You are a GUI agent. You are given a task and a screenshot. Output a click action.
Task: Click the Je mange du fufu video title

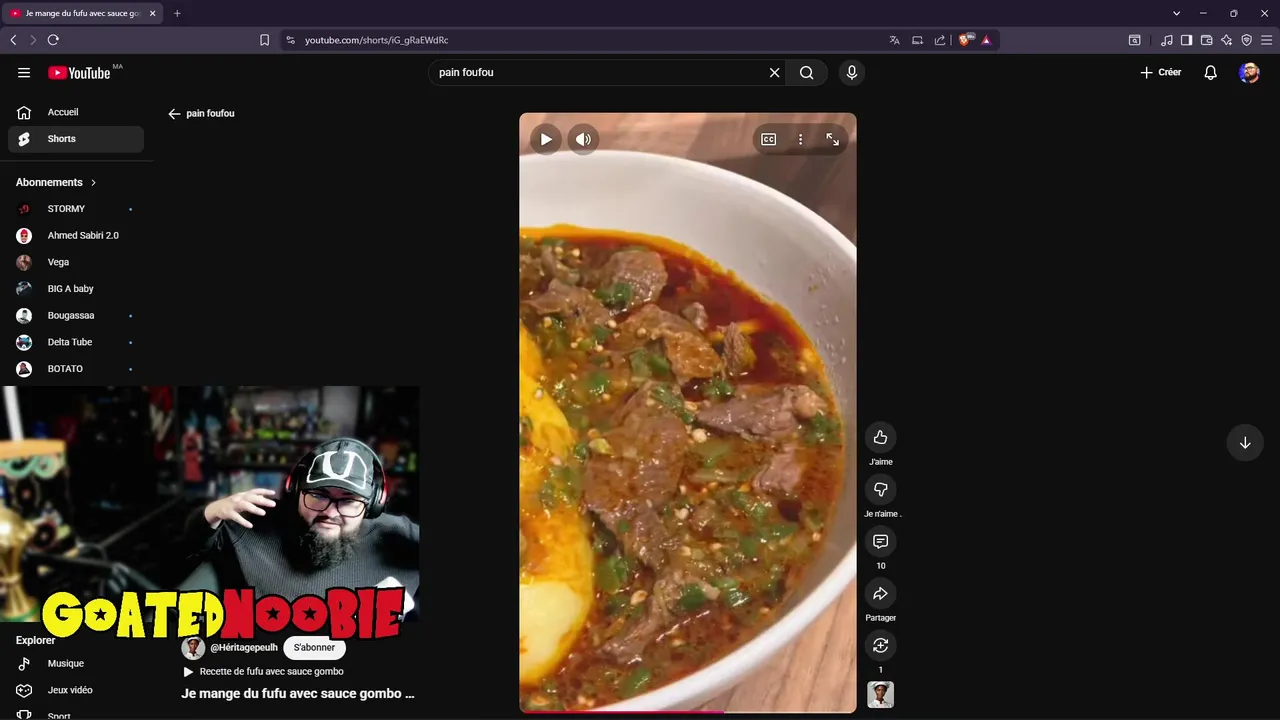[x=298, y=693]
